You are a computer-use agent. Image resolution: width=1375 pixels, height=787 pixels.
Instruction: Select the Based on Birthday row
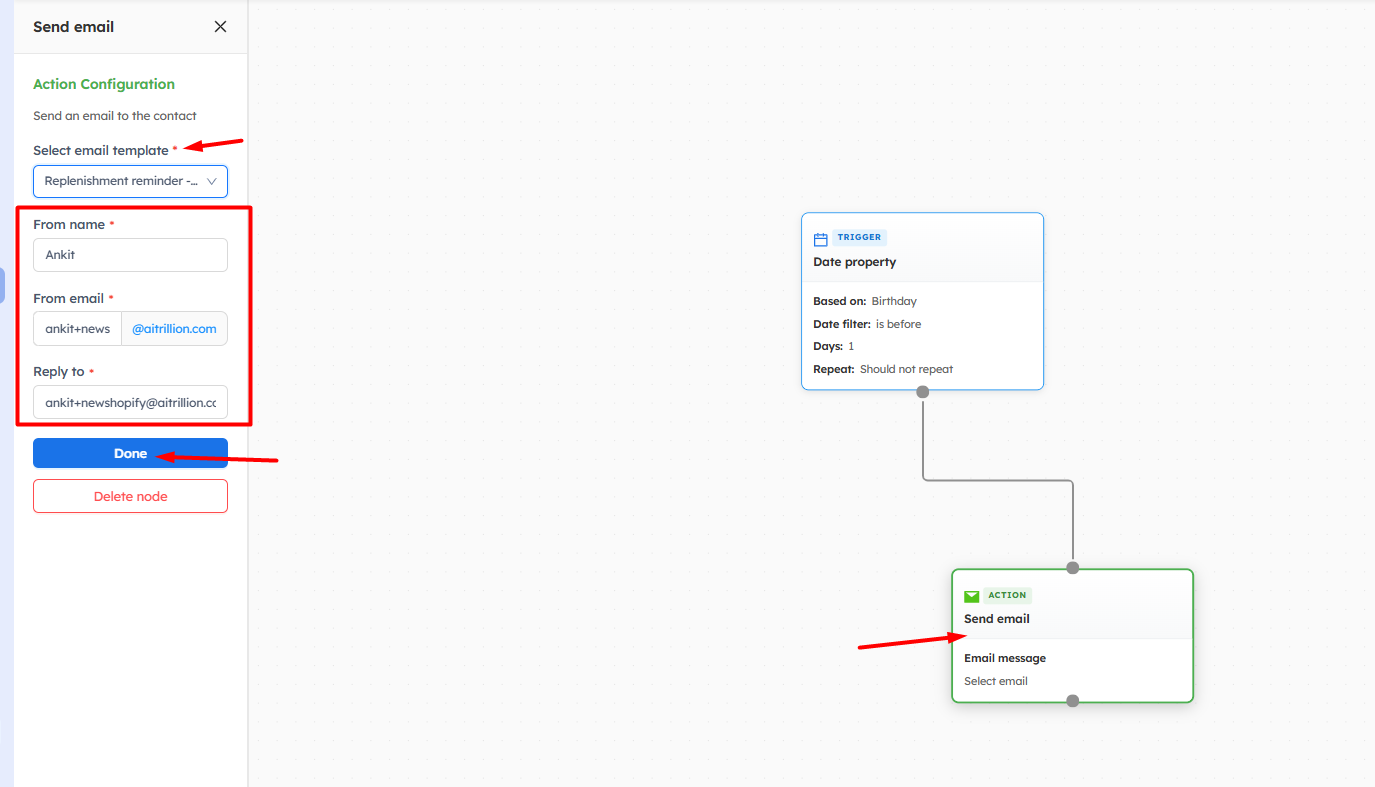865,301
